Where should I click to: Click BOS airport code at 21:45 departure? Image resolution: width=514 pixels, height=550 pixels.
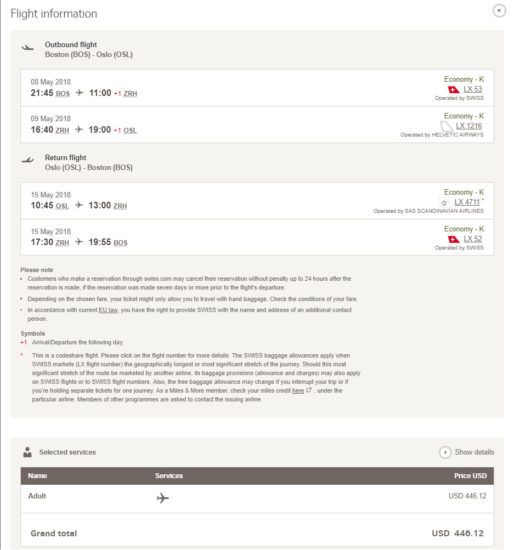pyautogui.click(x=63, y=94)
